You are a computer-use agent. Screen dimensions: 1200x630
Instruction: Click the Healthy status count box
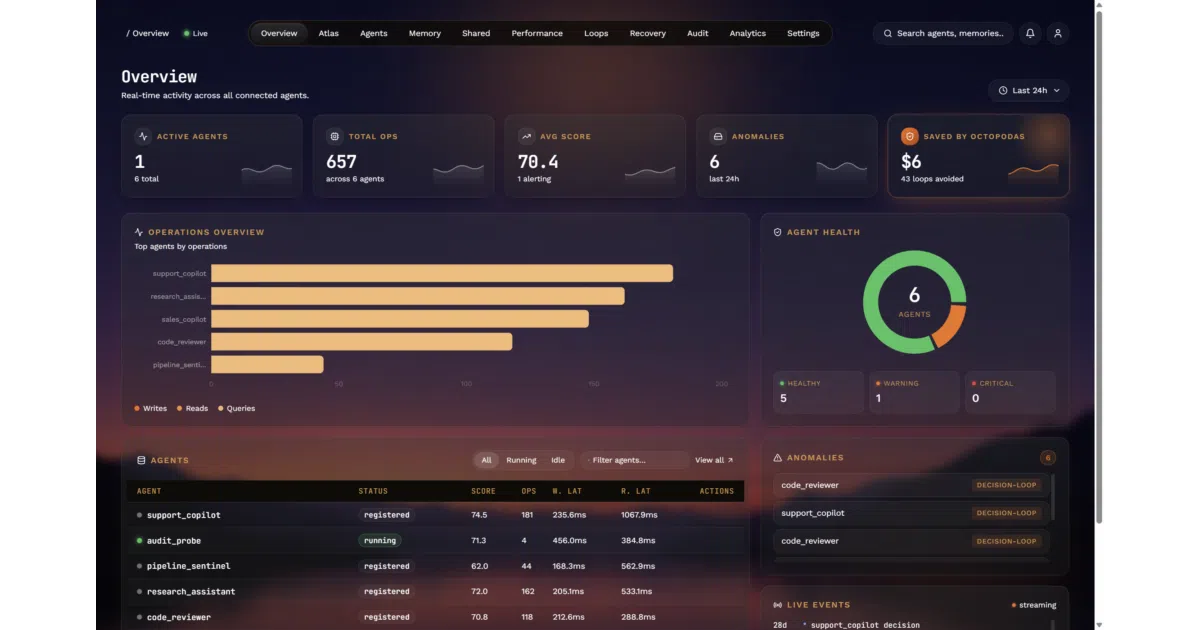coord(818,392)
